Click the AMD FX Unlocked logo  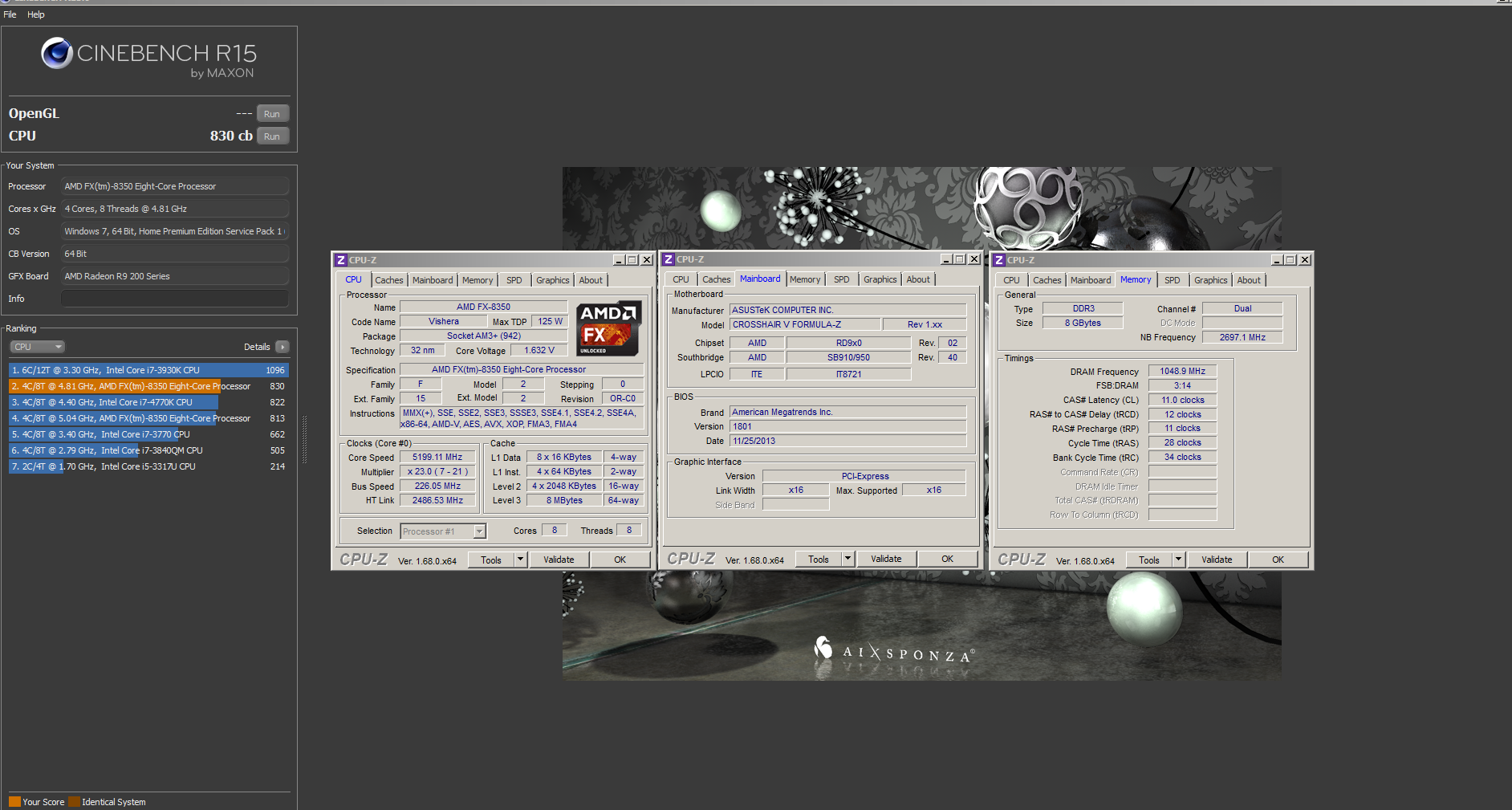pos(608,328)
